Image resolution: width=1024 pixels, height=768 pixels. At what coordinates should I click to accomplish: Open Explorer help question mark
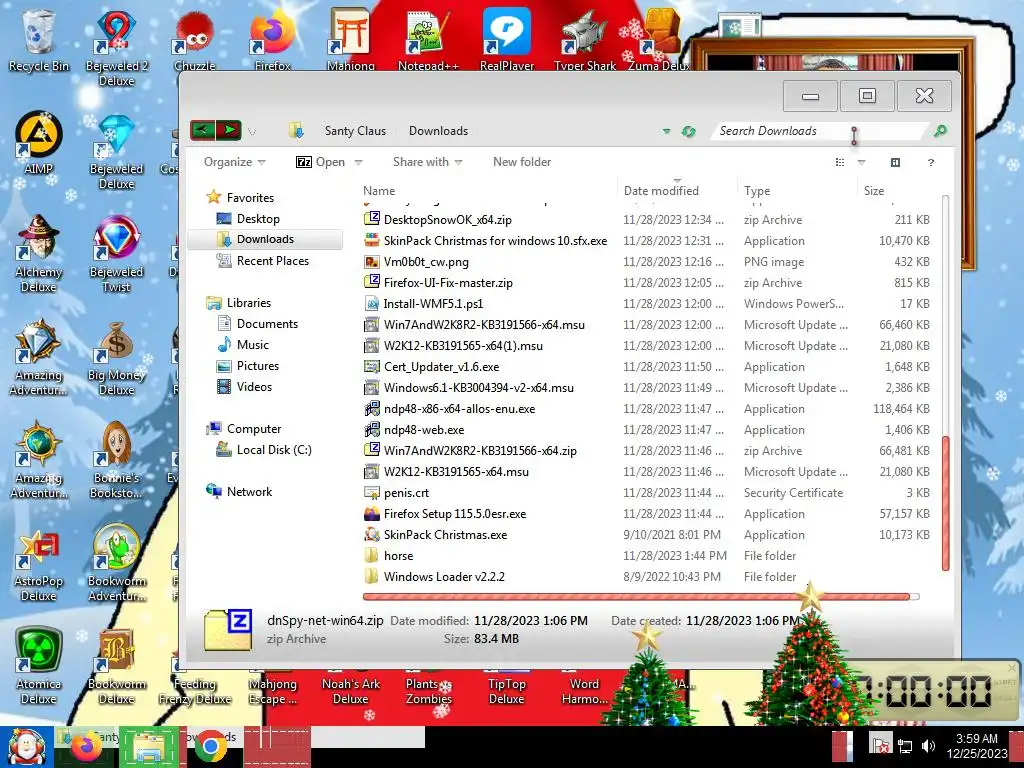point(931,163)
